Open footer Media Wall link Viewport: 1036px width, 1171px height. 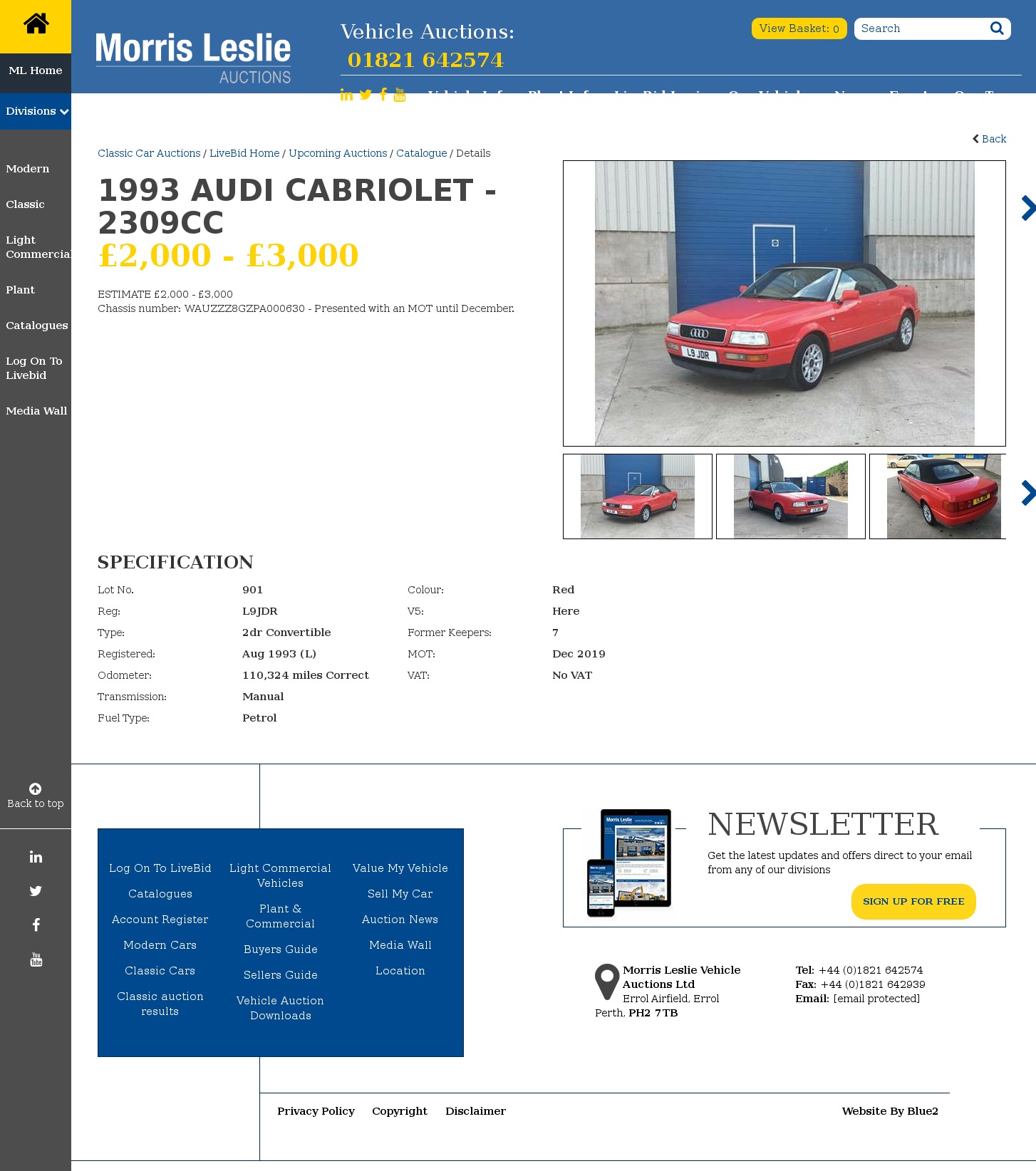[400, 945]
